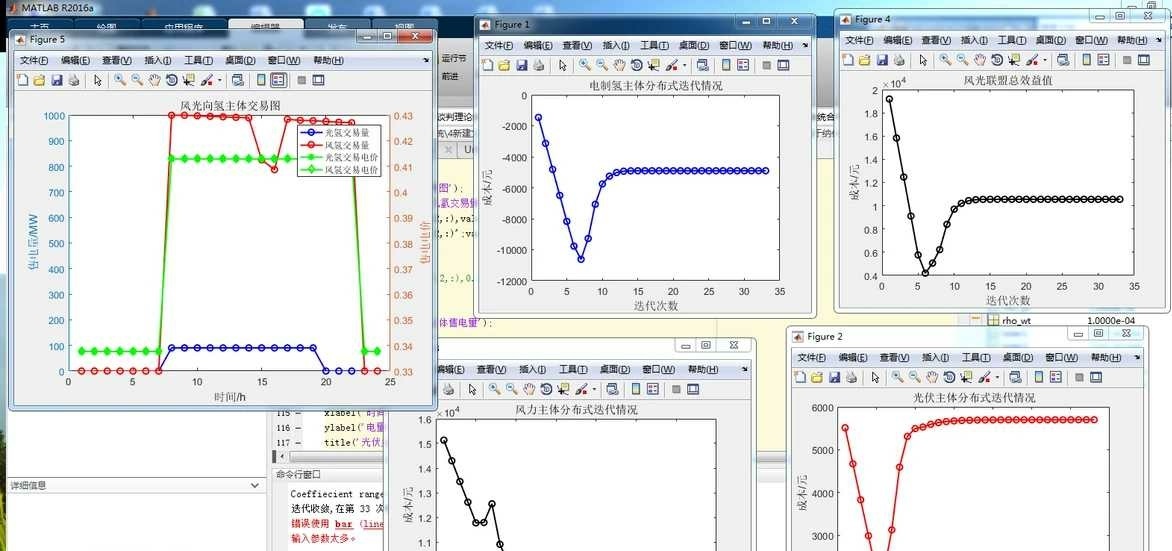Open brush color dropdown arrow in Figure 5
The height and width of the screenshot is (551, 1172).
pyautogui.click(x=220, y=80)
